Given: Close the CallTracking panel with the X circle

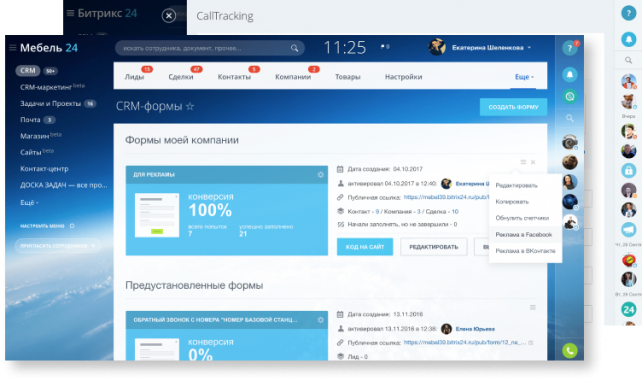Looking at the screenshot, I should click(x=169, y=16).
